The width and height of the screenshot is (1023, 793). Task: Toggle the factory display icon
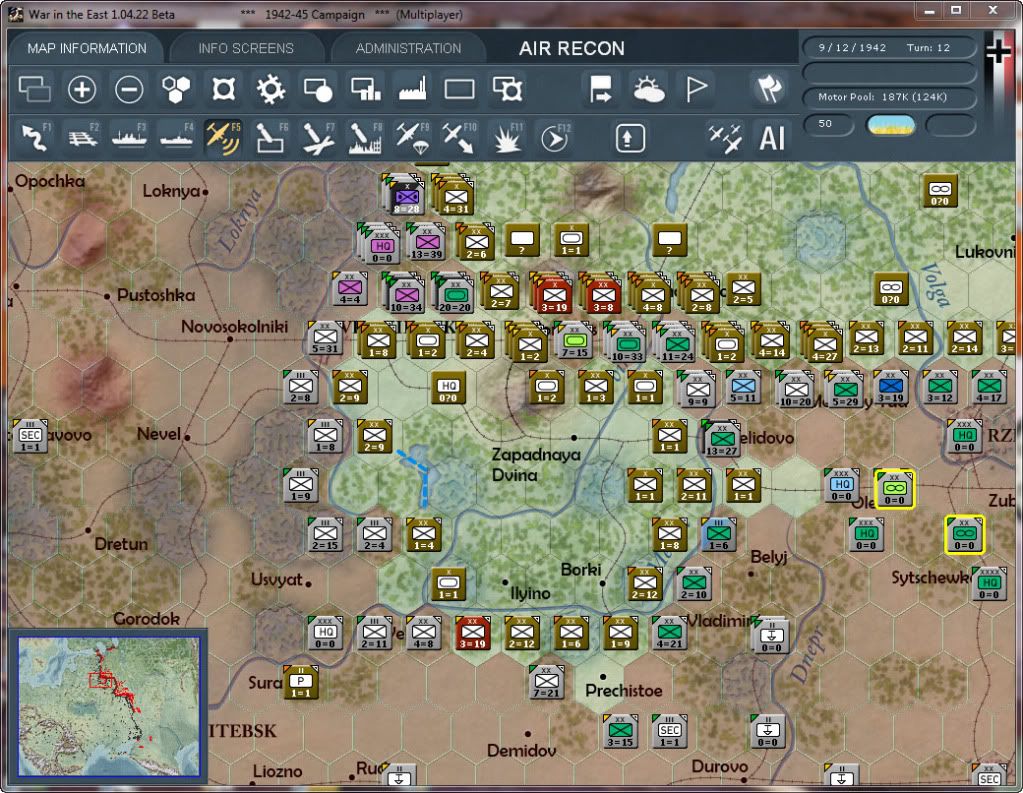412,89
